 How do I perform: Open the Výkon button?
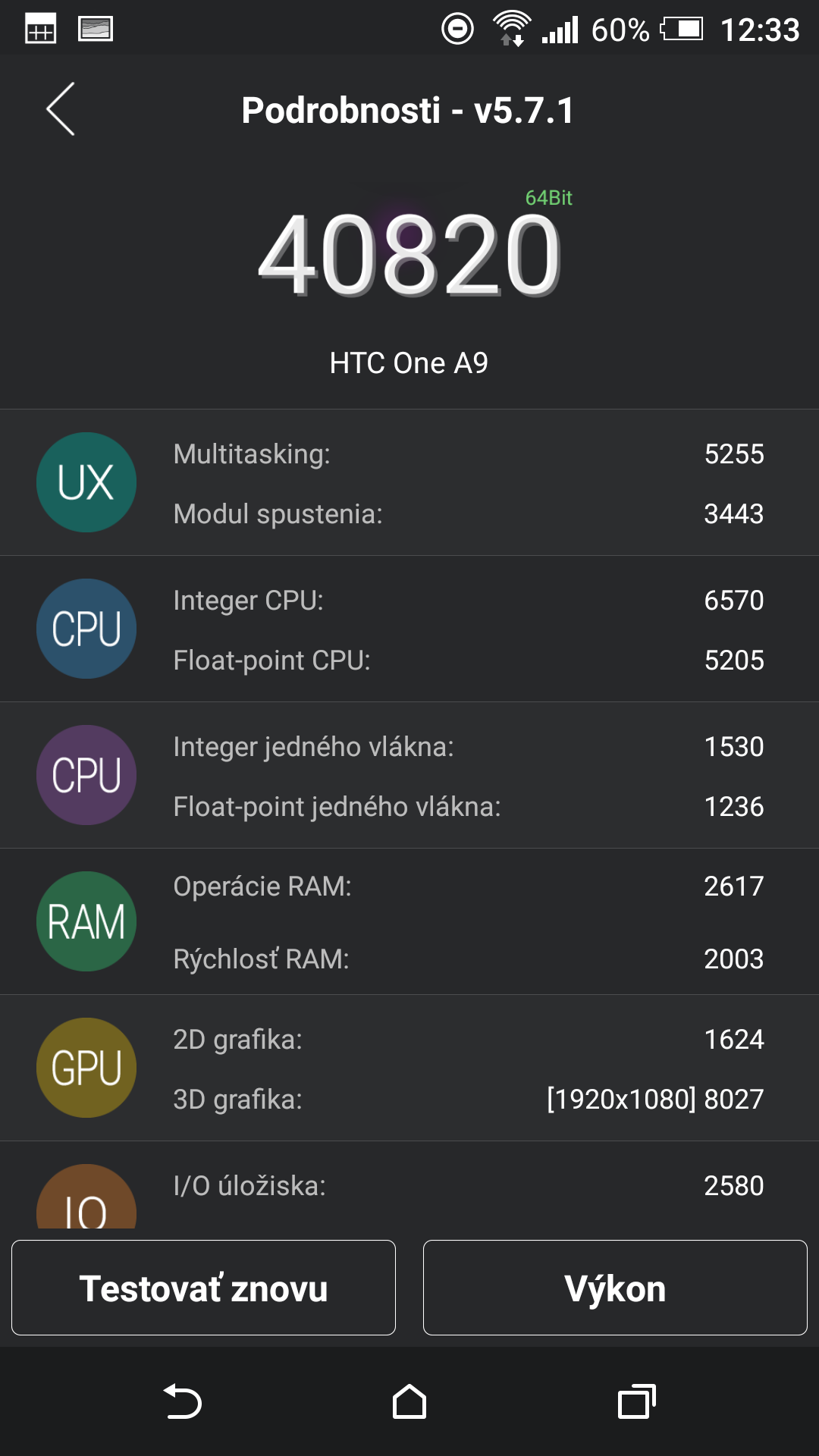[x=615, y=1288]
